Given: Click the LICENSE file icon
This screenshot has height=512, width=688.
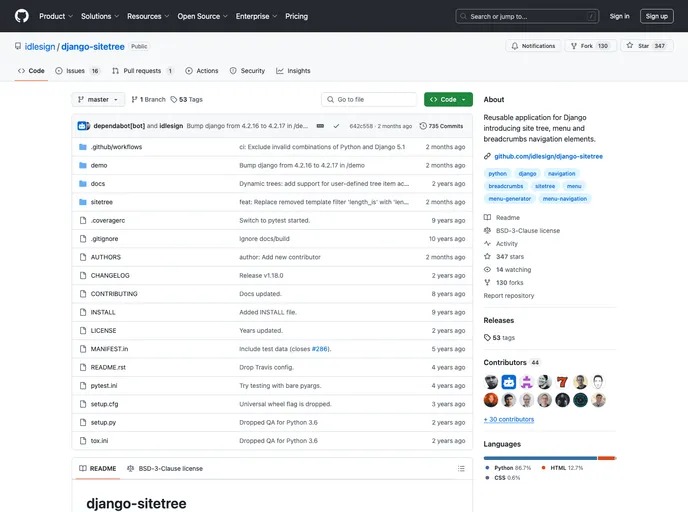Looking at the screenshot, I should tap(82, 331).
